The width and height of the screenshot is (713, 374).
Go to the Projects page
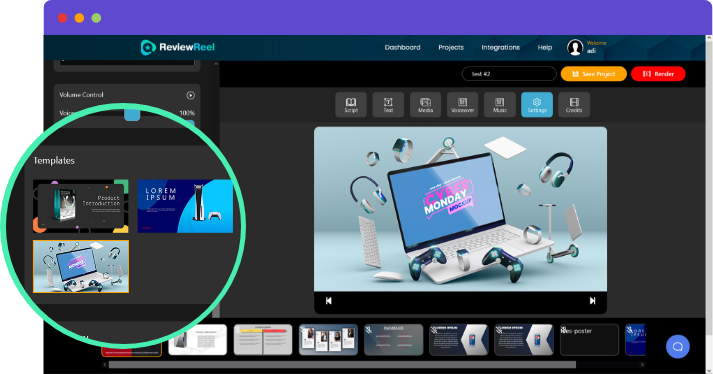(451, 47)
